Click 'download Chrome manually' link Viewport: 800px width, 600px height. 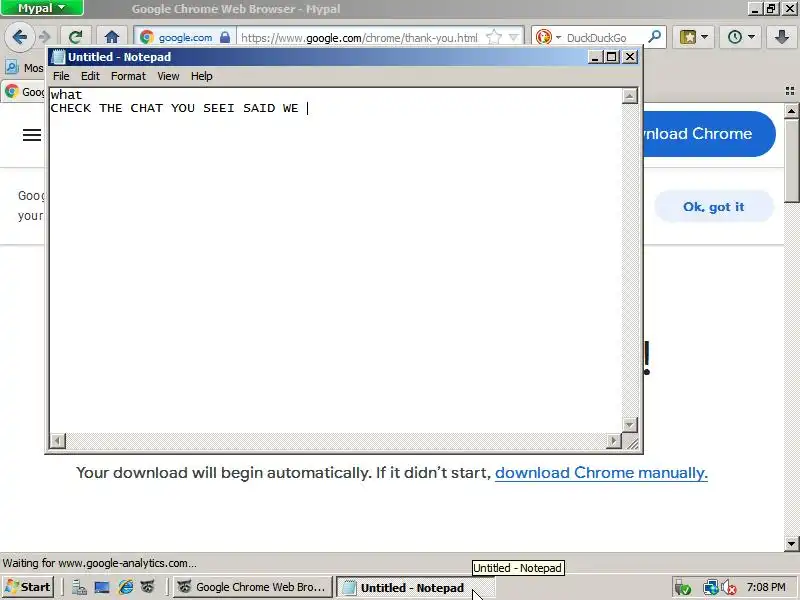pos(601,473)
